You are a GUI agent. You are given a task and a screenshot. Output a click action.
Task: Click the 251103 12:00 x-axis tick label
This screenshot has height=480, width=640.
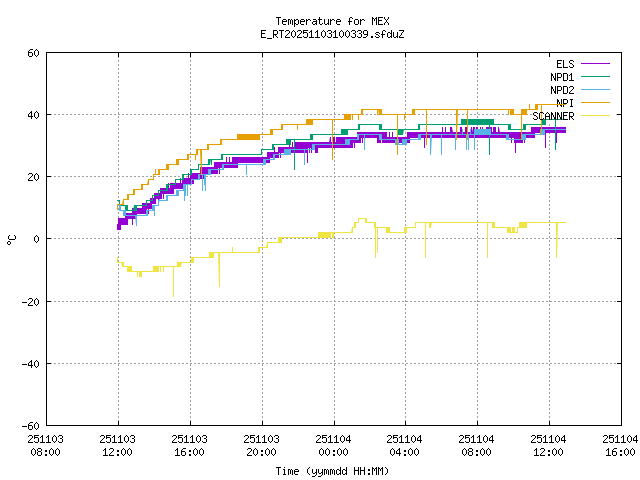click(x=118, y=445)
